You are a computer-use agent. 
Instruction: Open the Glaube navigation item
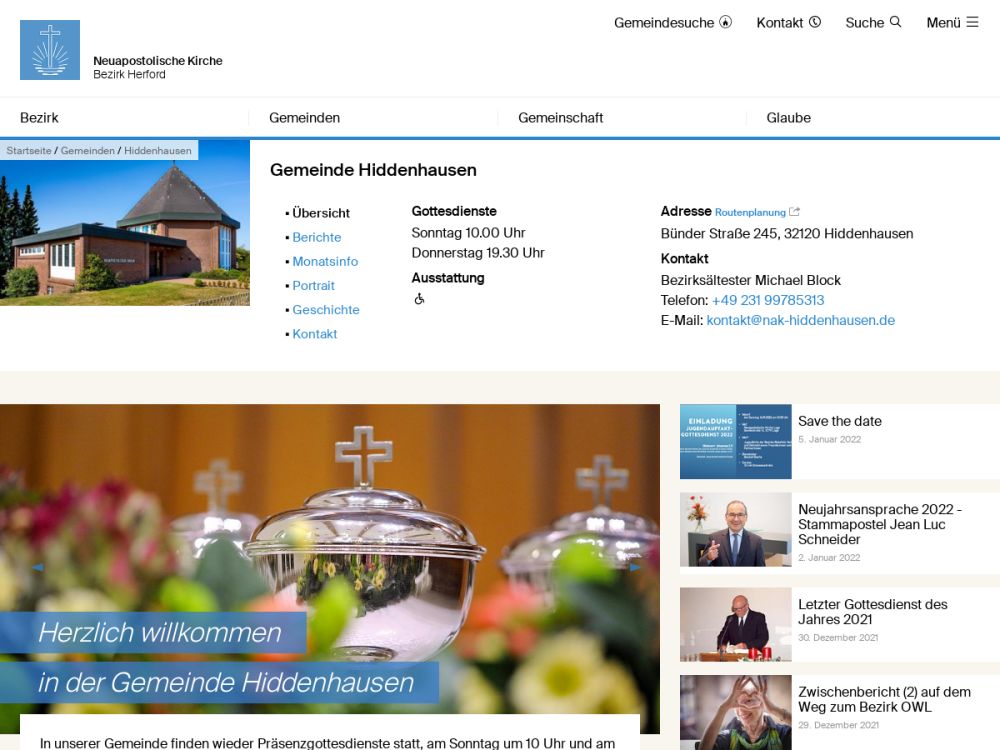pos(788,118)
